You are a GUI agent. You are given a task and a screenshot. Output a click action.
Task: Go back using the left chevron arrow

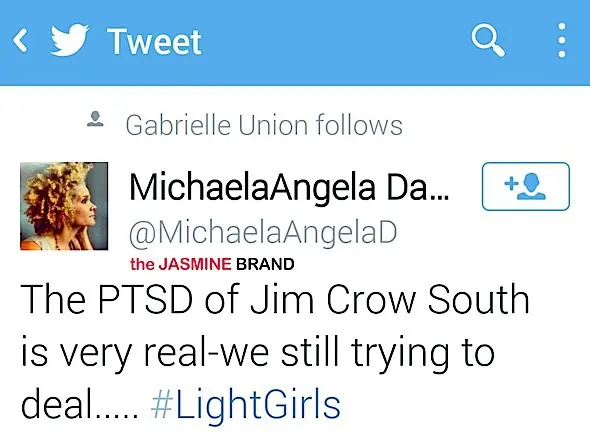pos(20,40)
